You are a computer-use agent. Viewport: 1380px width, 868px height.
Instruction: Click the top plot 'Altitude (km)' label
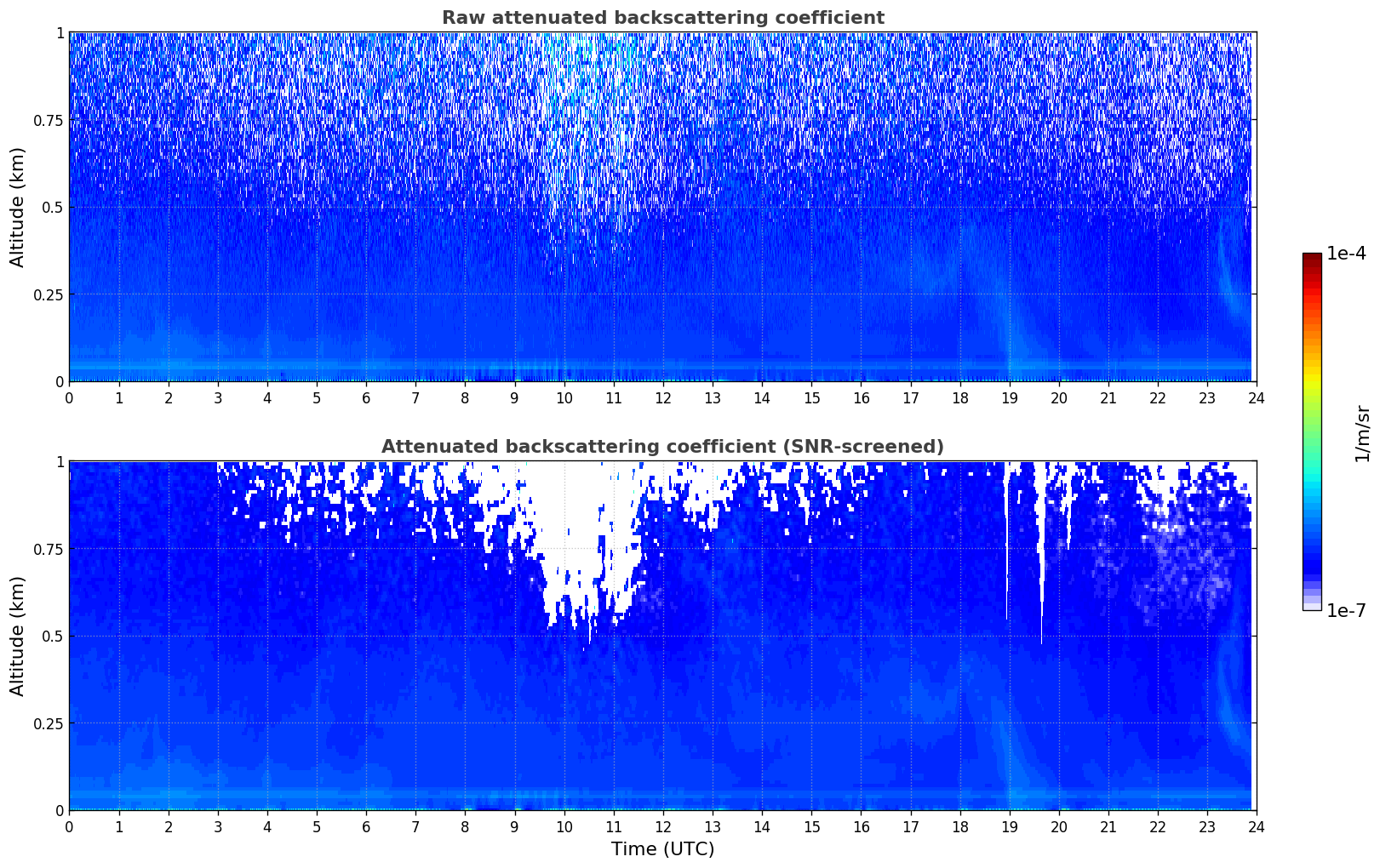click(18, 207)
